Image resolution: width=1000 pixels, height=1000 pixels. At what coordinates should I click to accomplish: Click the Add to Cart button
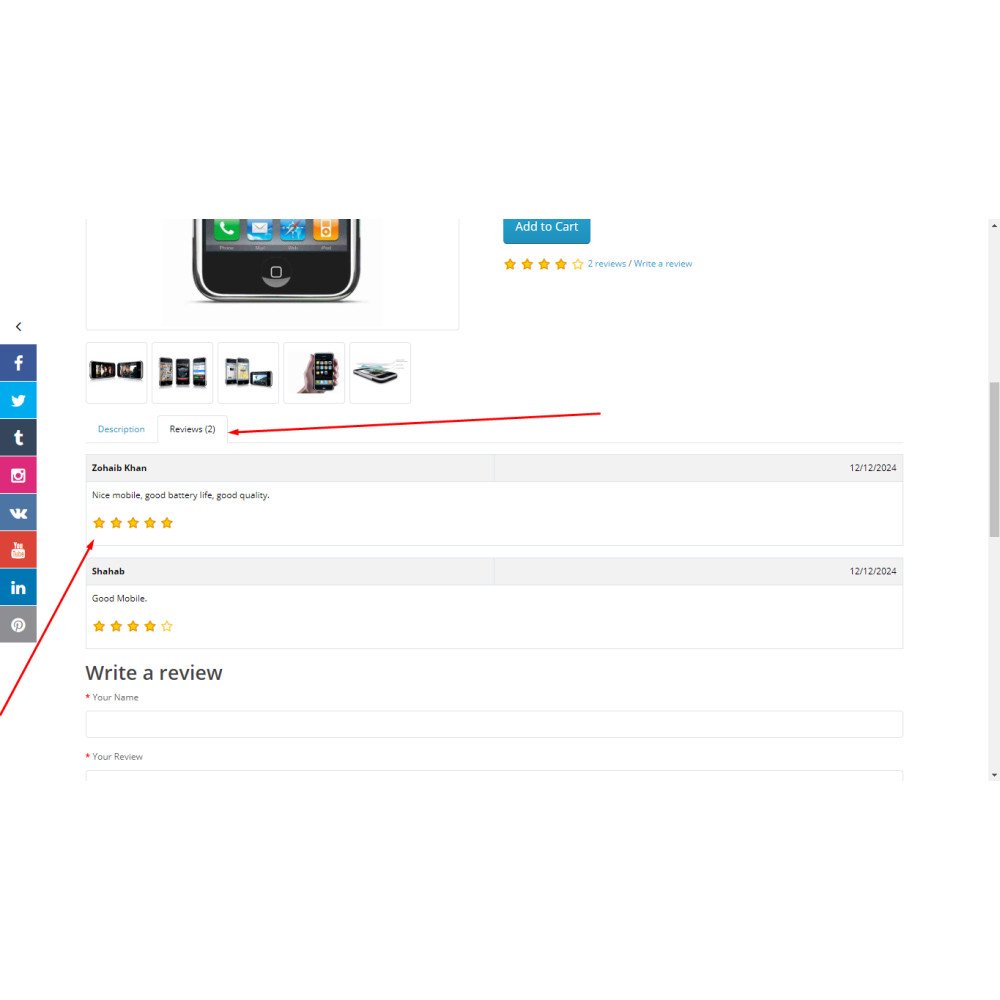547,228
